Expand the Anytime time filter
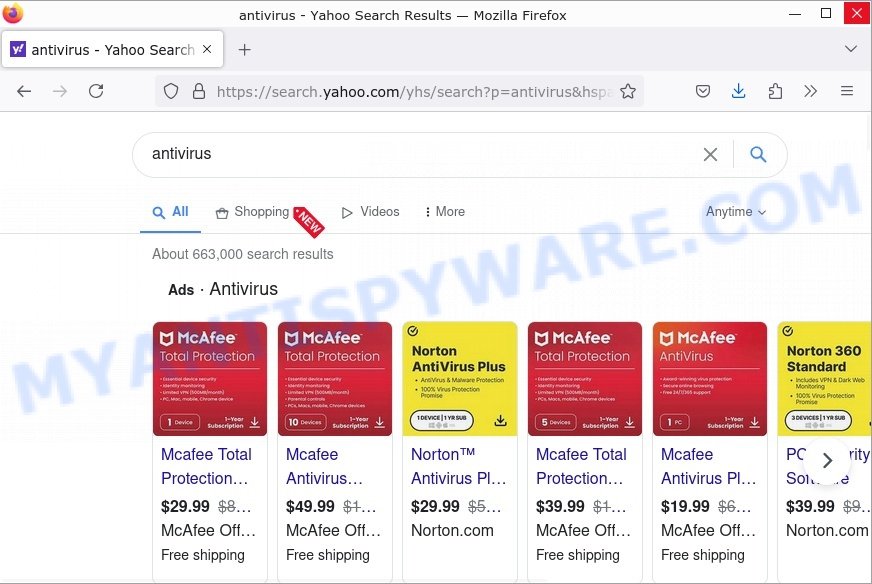This screenshot has width=872, height=584. point(736,212)
